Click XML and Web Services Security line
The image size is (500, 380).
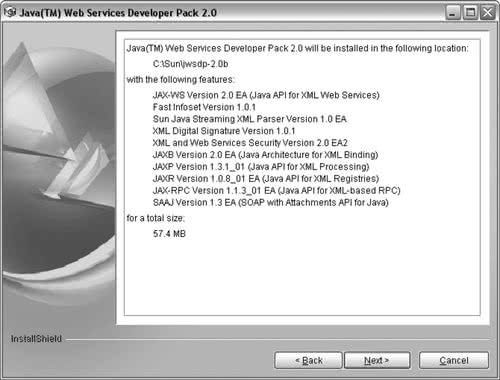(250, 143)
